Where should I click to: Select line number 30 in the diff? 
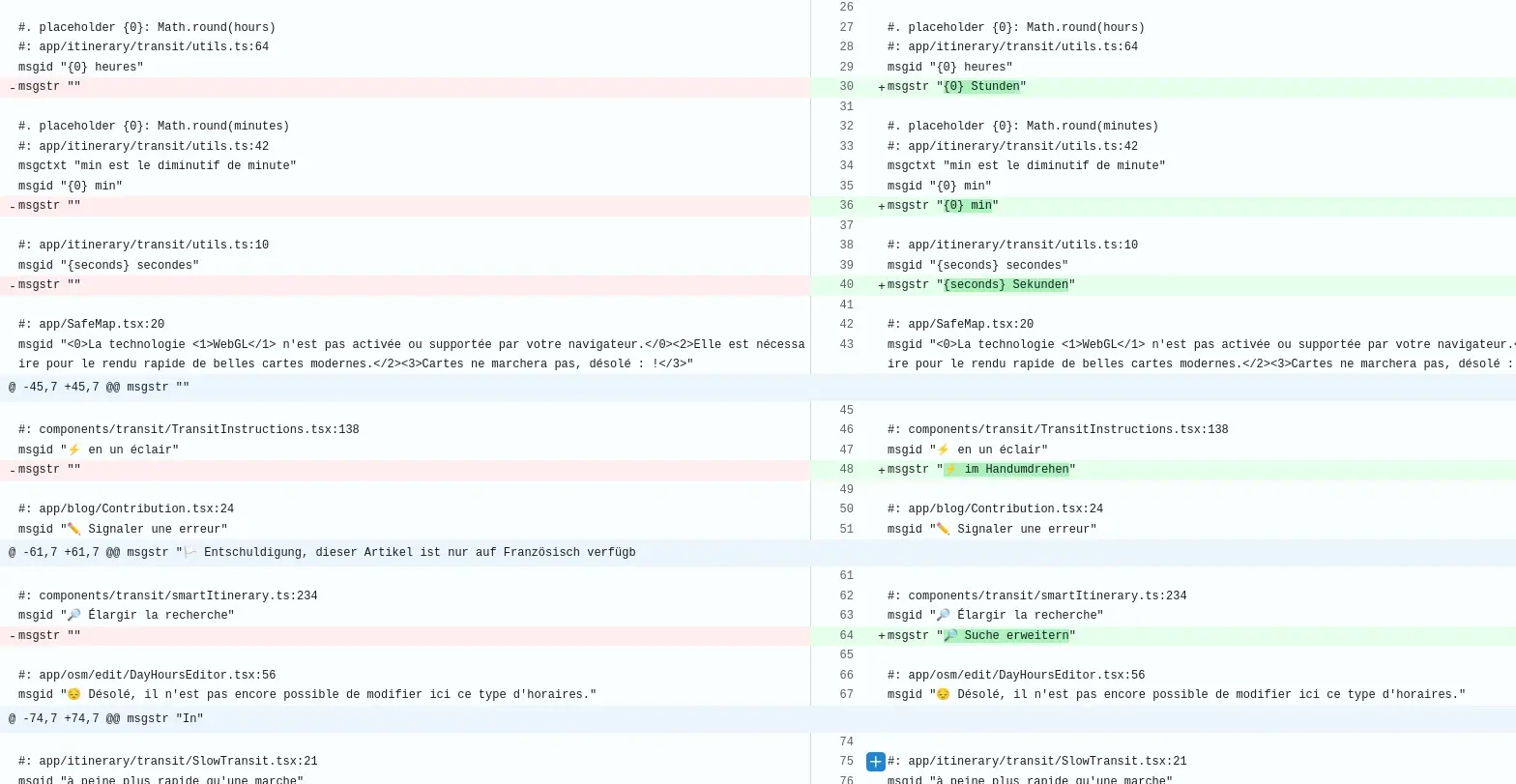click(x=846, y=87)
